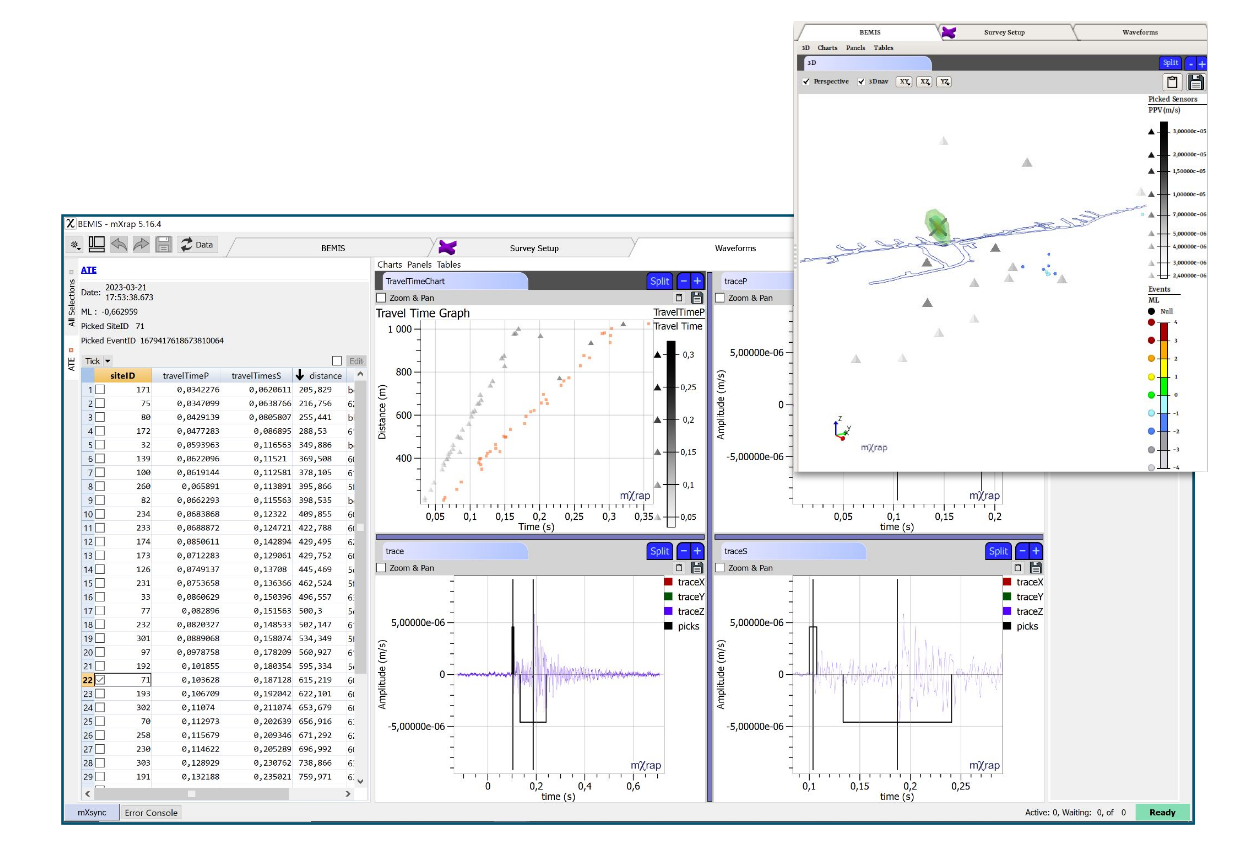
Task: Open the Panels menu above TravelTimeChart
Action: tap(419, 265)
